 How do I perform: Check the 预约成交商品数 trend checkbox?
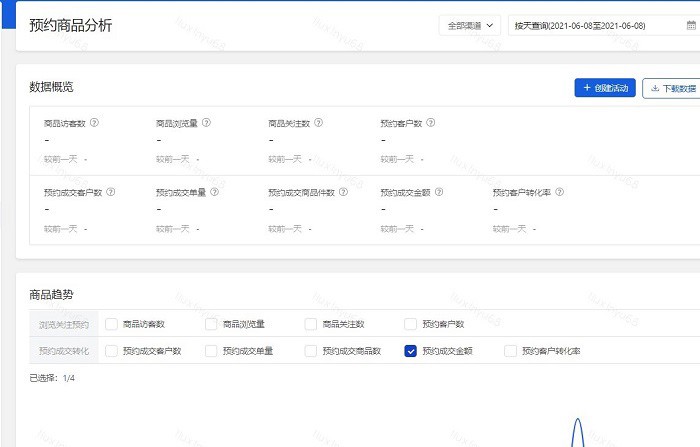pos(311,351)
